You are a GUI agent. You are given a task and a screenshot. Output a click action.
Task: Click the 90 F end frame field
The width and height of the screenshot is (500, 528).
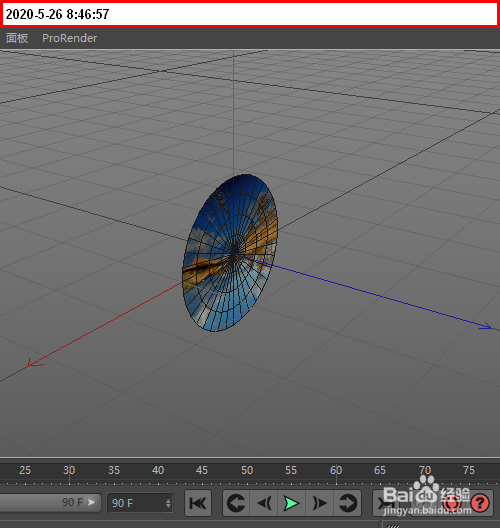(140, 503)
